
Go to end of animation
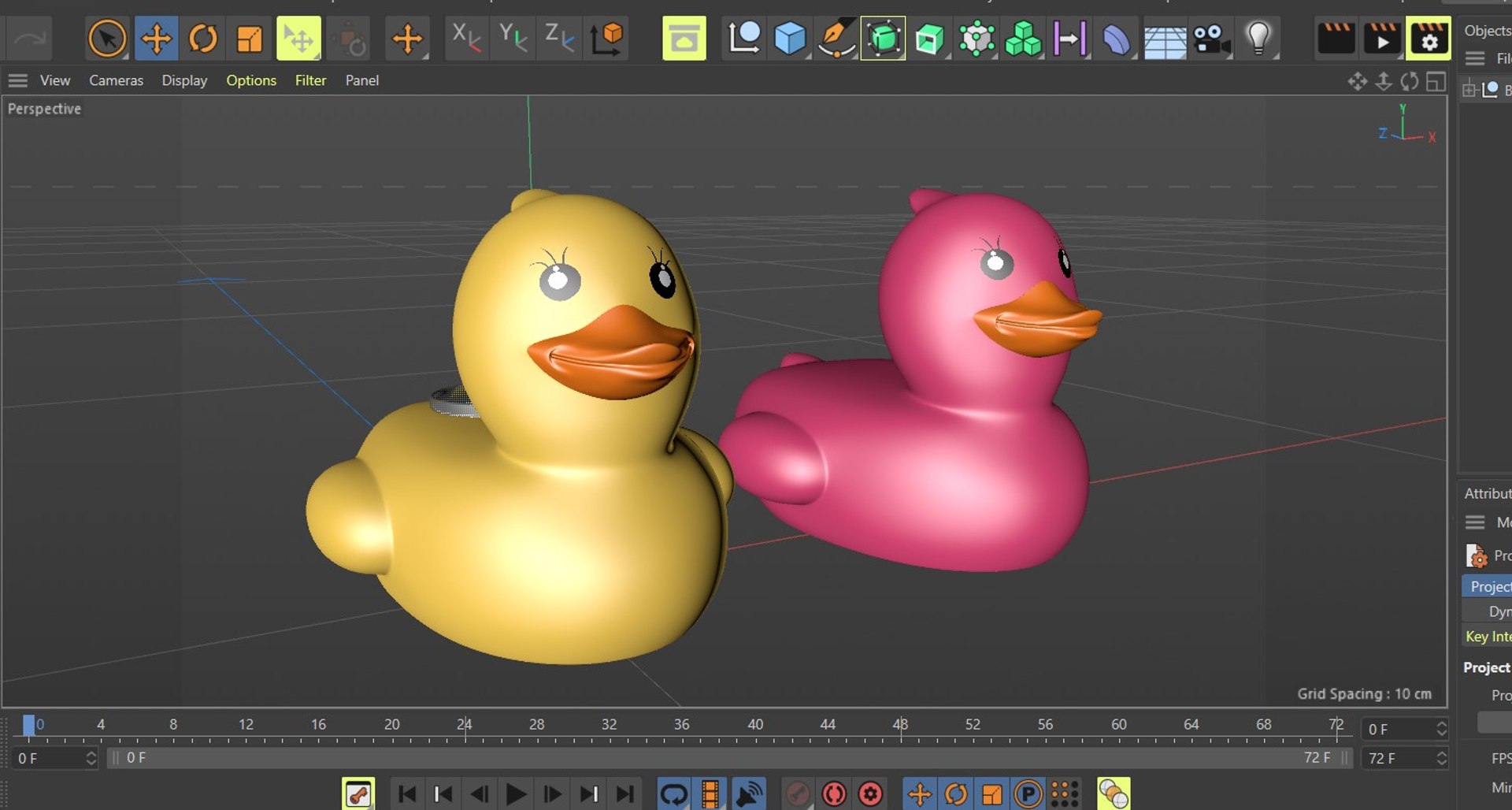coord(625,794)
